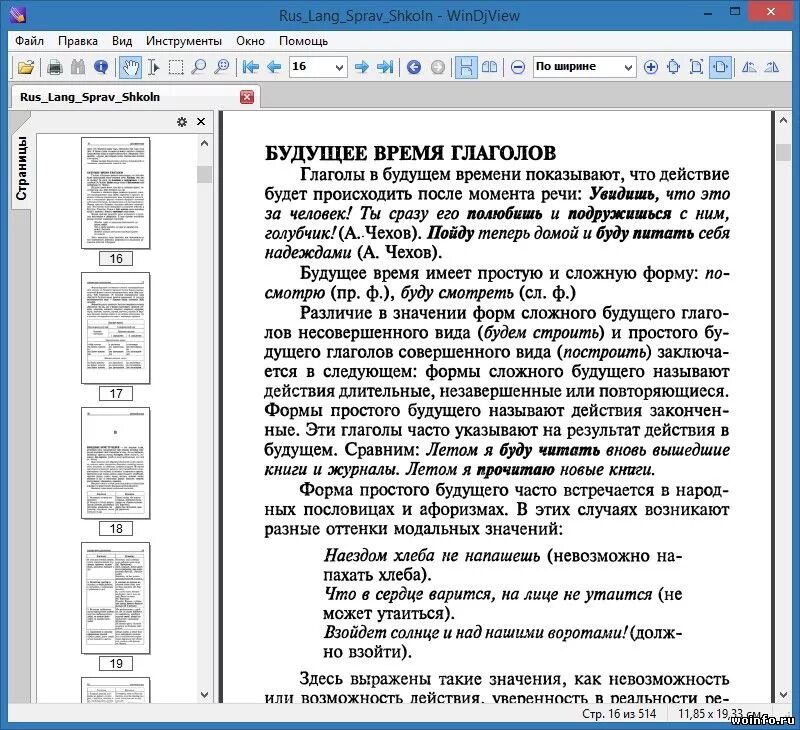Select page 17 thumbnail
Screen dimensions: 800x730
[116, 328]
